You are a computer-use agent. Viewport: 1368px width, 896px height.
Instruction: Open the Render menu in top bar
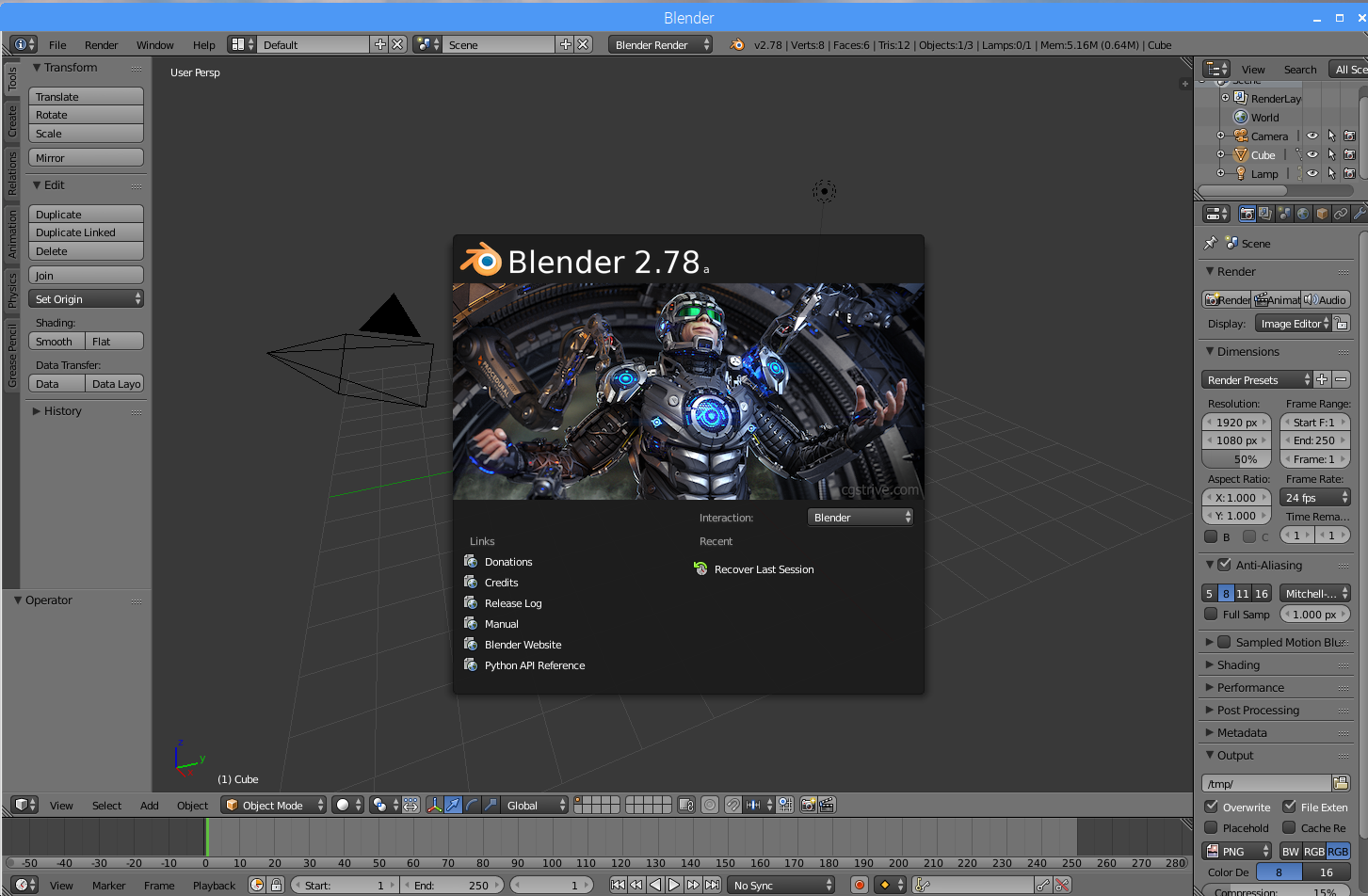[101, 44]
